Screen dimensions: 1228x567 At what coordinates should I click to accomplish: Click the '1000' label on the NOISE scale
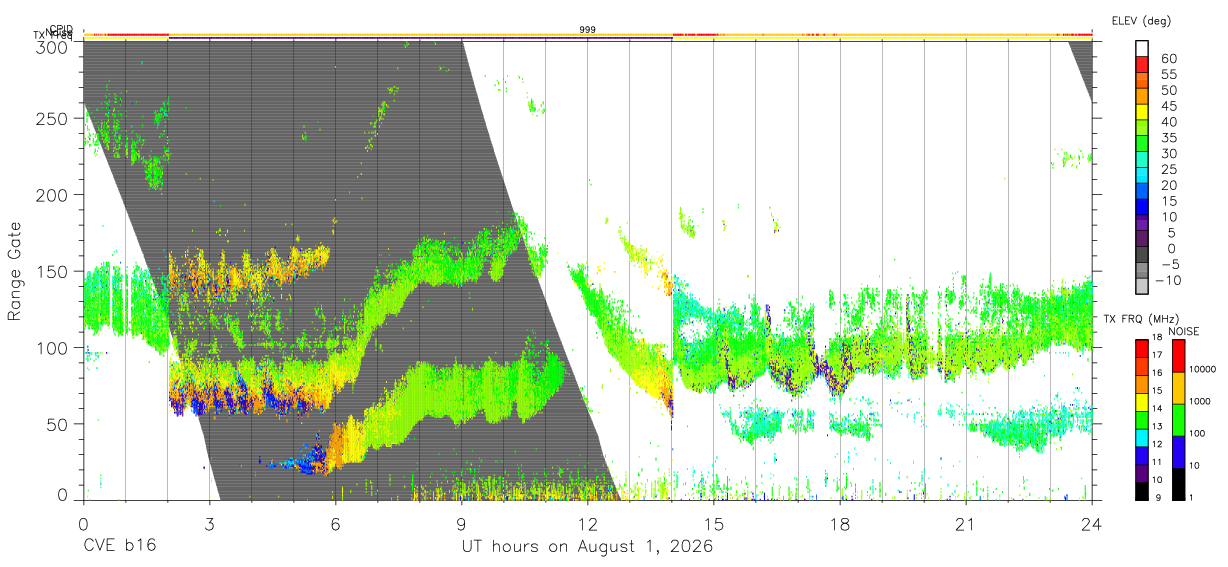click(x=1201, y=402)
